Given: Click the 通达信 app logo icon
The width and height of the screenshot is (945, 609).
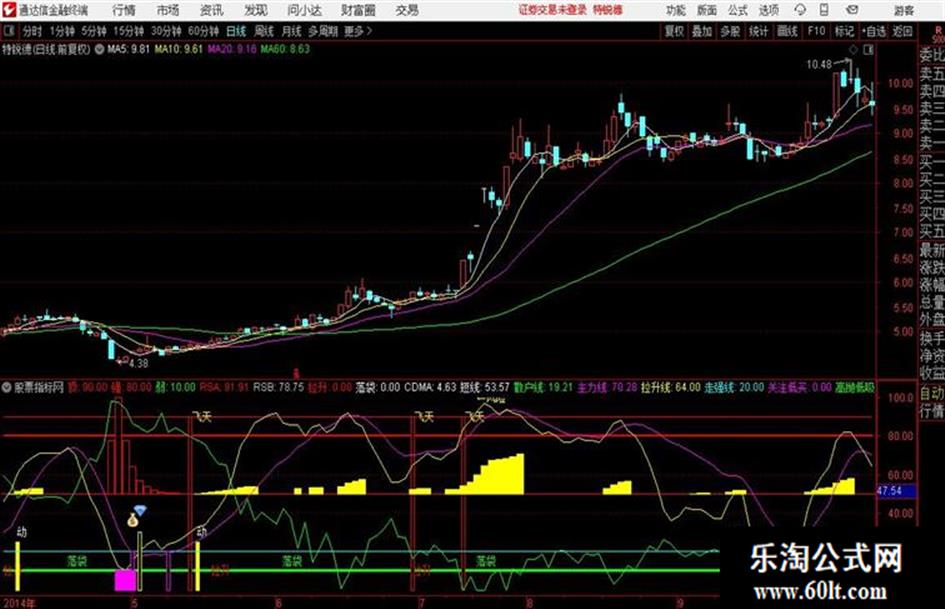Looking at the screenshot, I should [x=9, y=10].
